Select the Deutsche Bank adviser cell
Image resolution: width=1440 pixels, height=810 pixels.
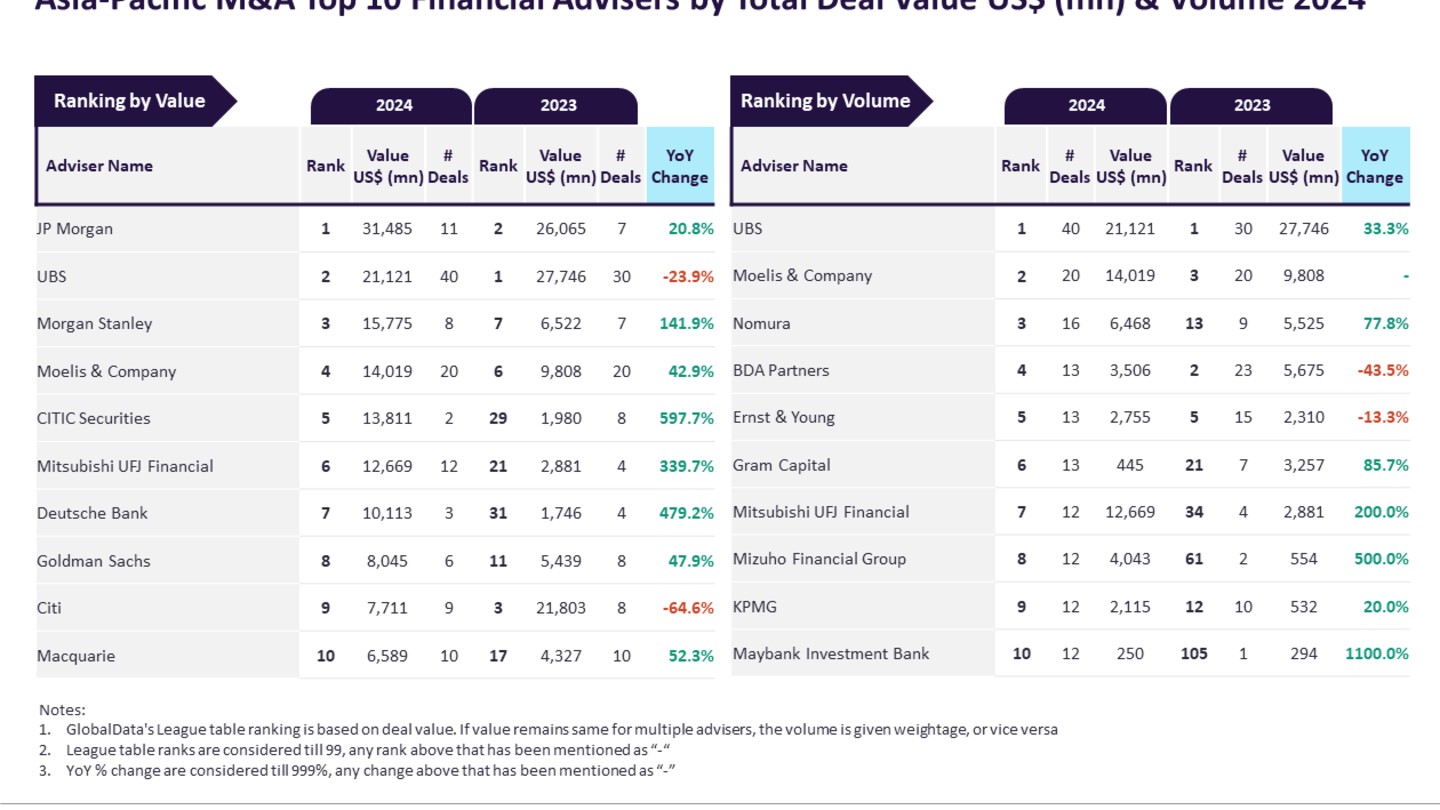point(92,513)
